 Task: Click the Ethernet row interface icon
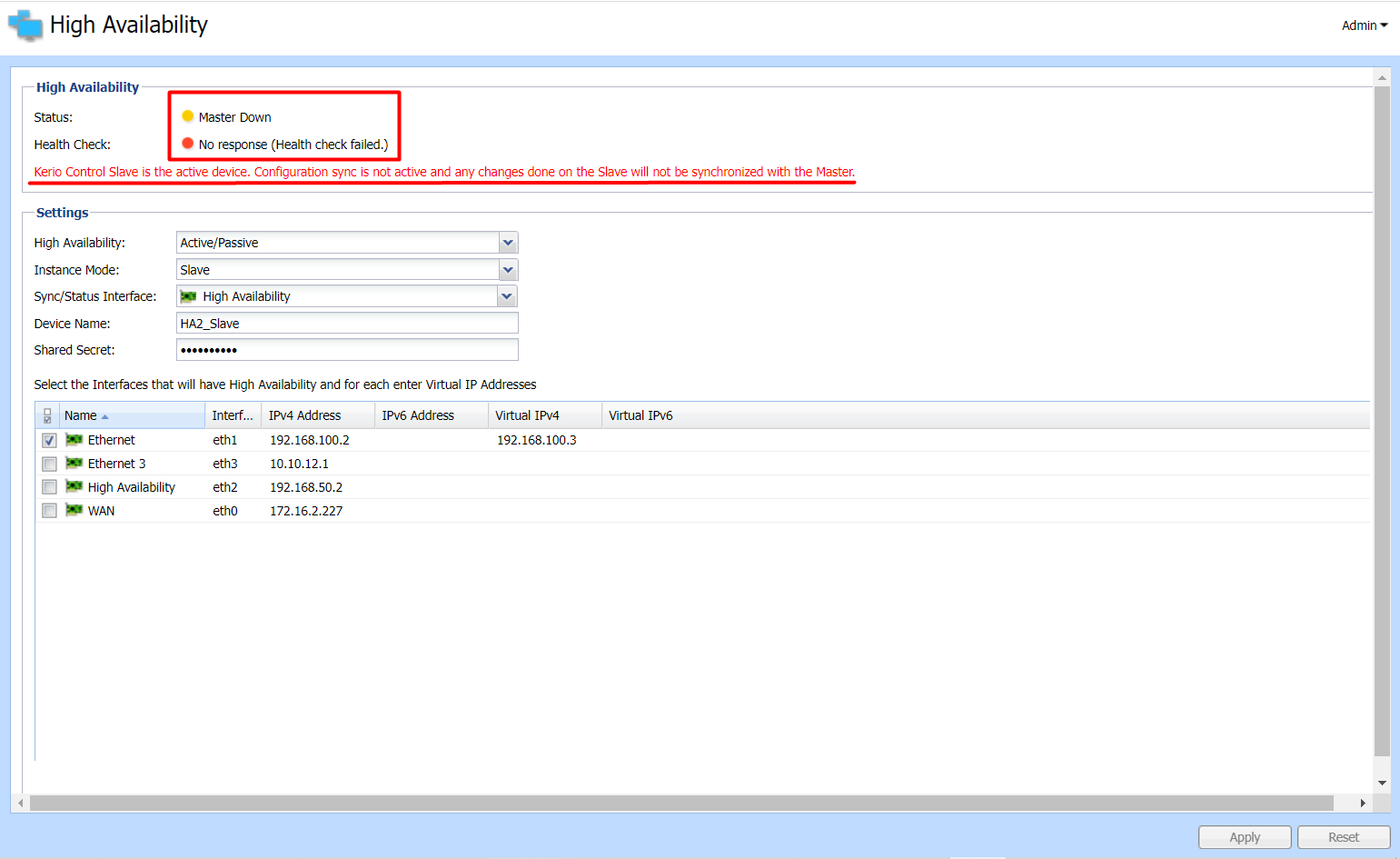74,440
